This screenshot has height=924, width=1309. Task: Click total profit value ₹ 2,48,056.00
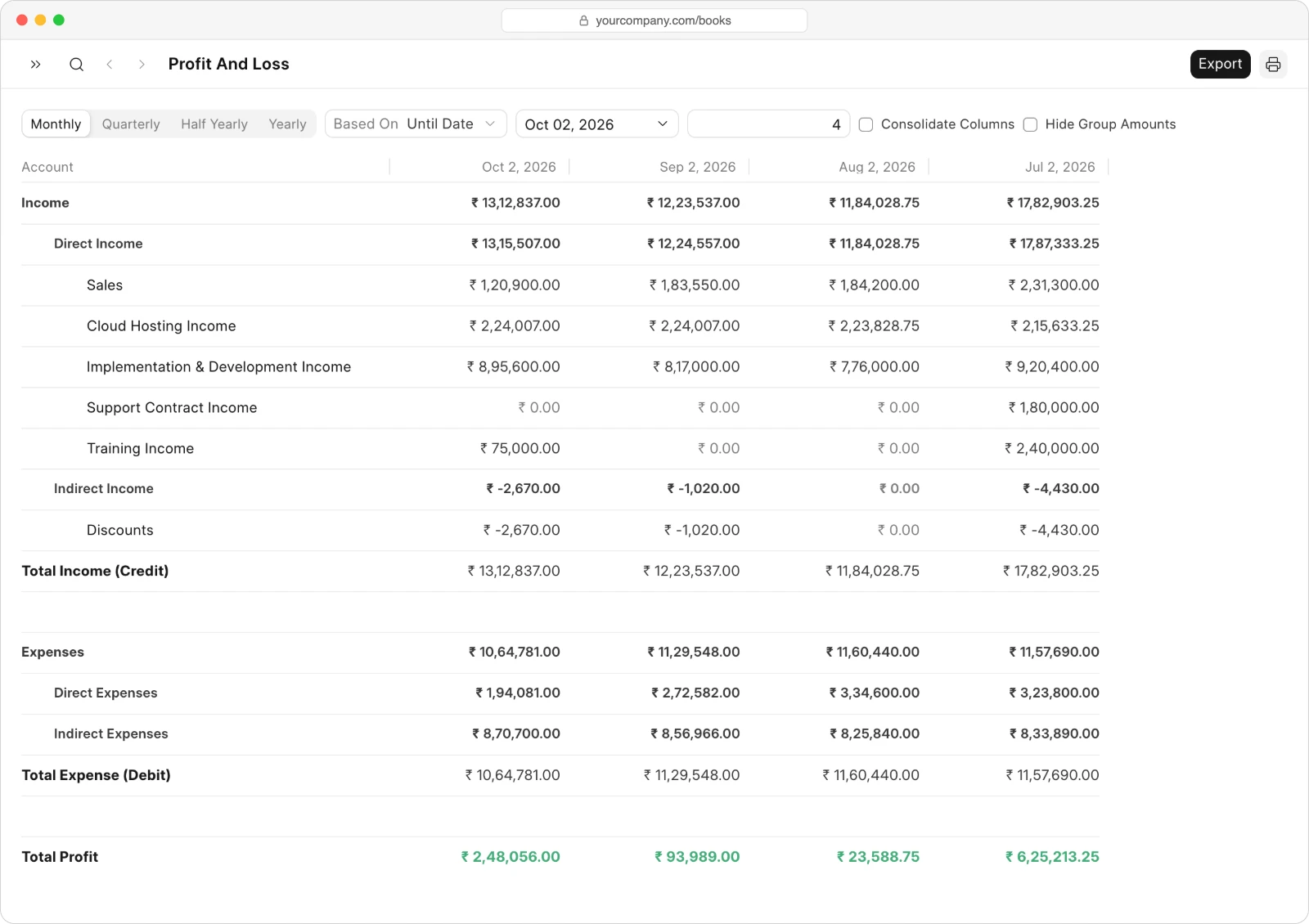(511, 857)
